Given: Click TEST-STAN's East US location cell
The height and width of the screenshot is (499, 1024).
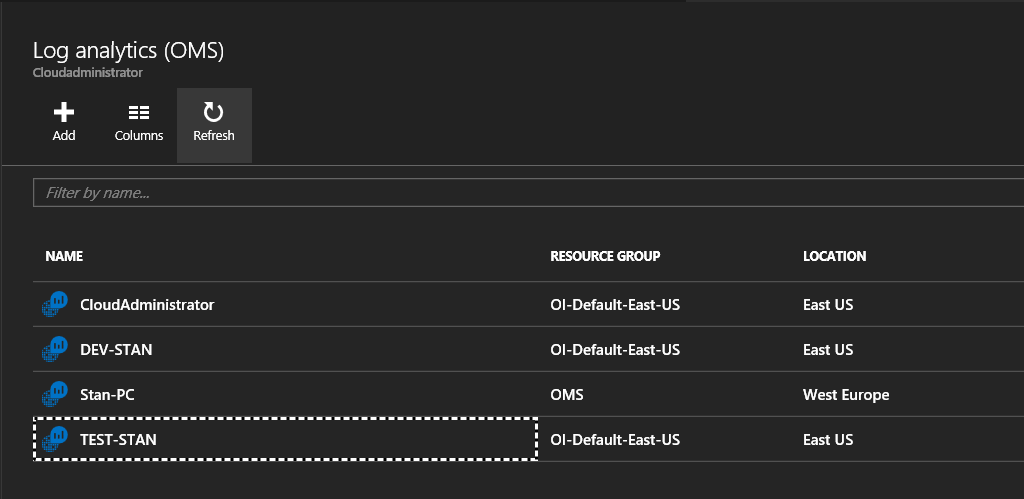Looking at the screenshot, I should 828,440.
